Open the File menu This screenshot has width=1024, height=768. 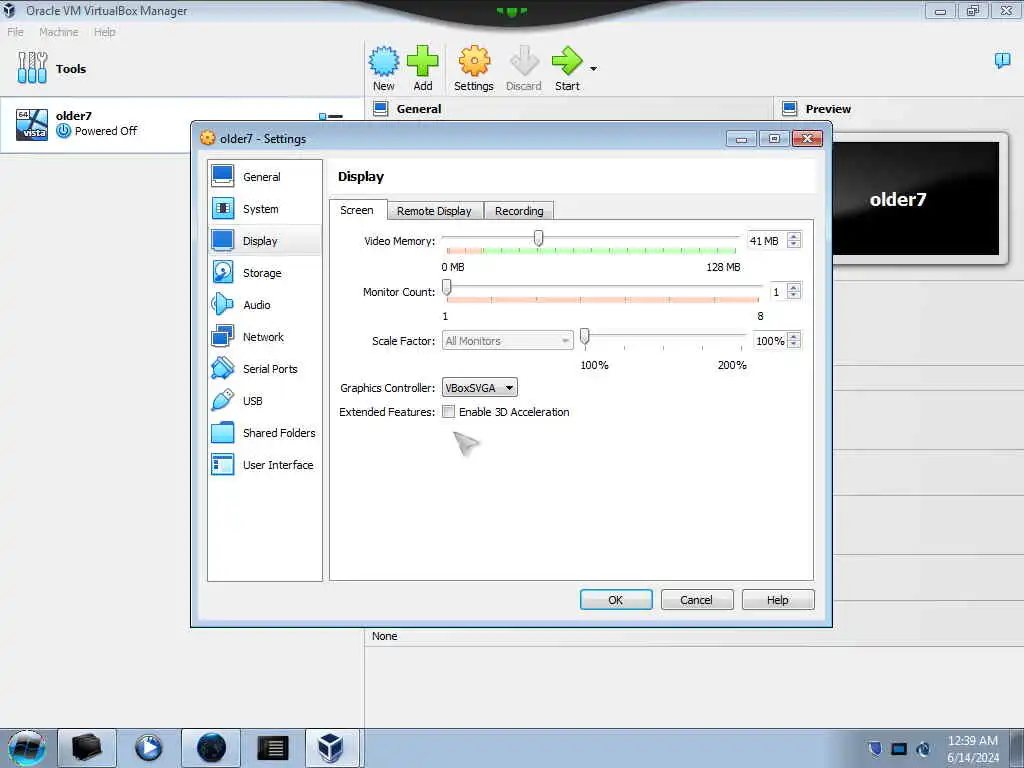(15, 32)
